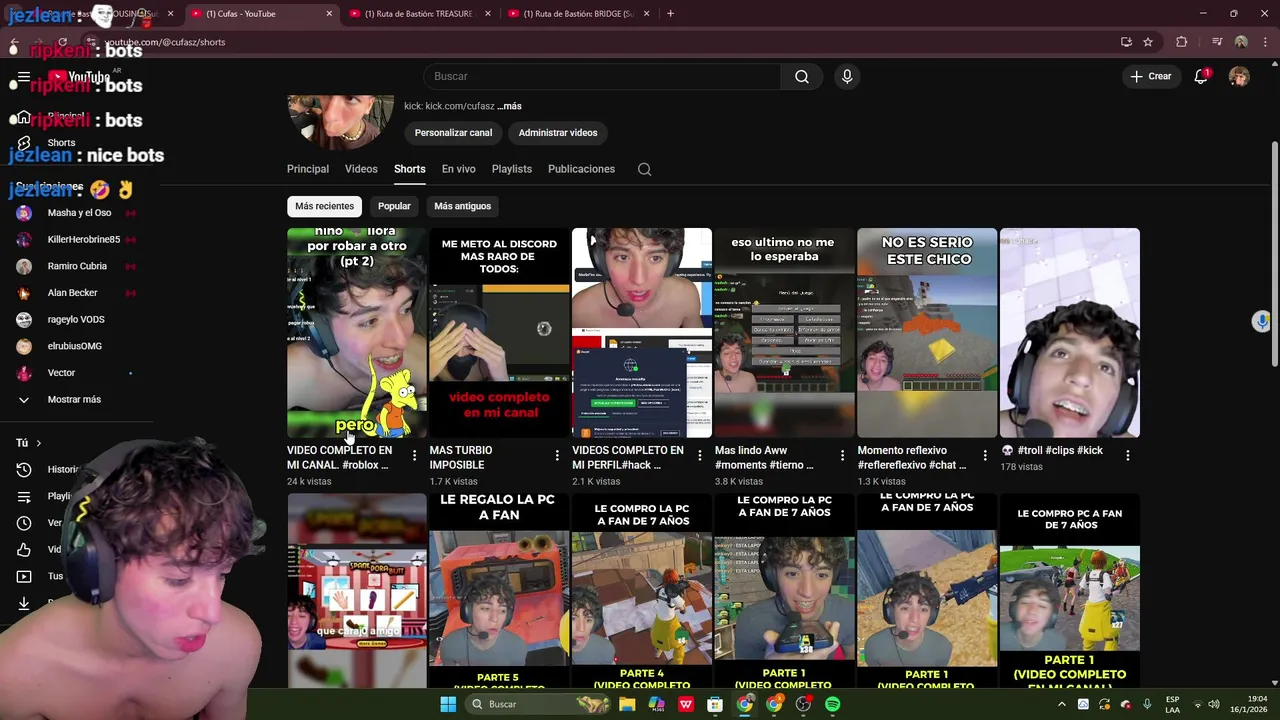This screenshot has width=1280, height=720.
Task: Open 'Ramiro Cubria' subscription
Action: (78, 266)
